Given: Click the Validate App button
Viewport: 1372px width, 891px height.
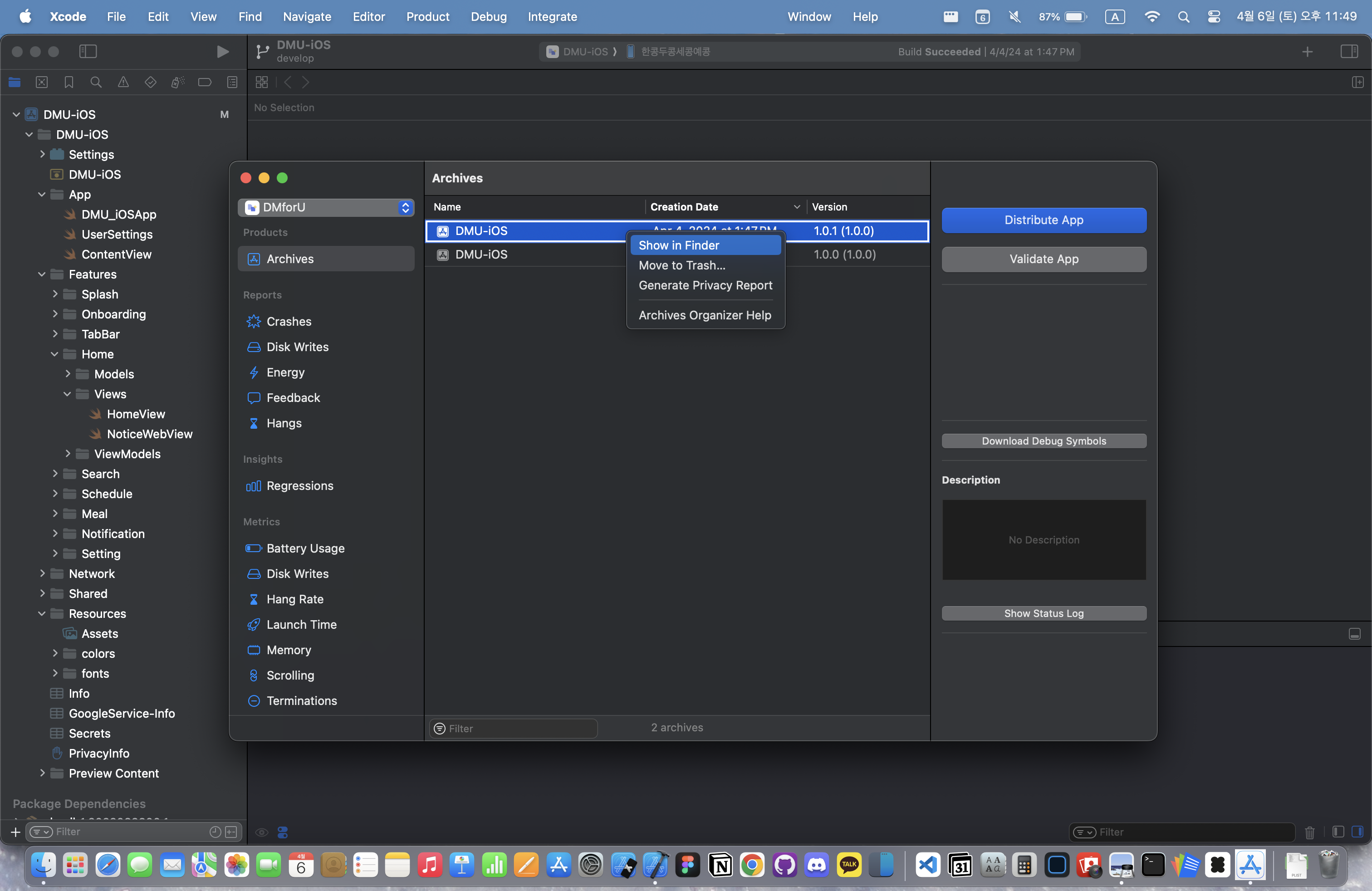Looking at the screenshot, I should click(x=1044, y=259).
